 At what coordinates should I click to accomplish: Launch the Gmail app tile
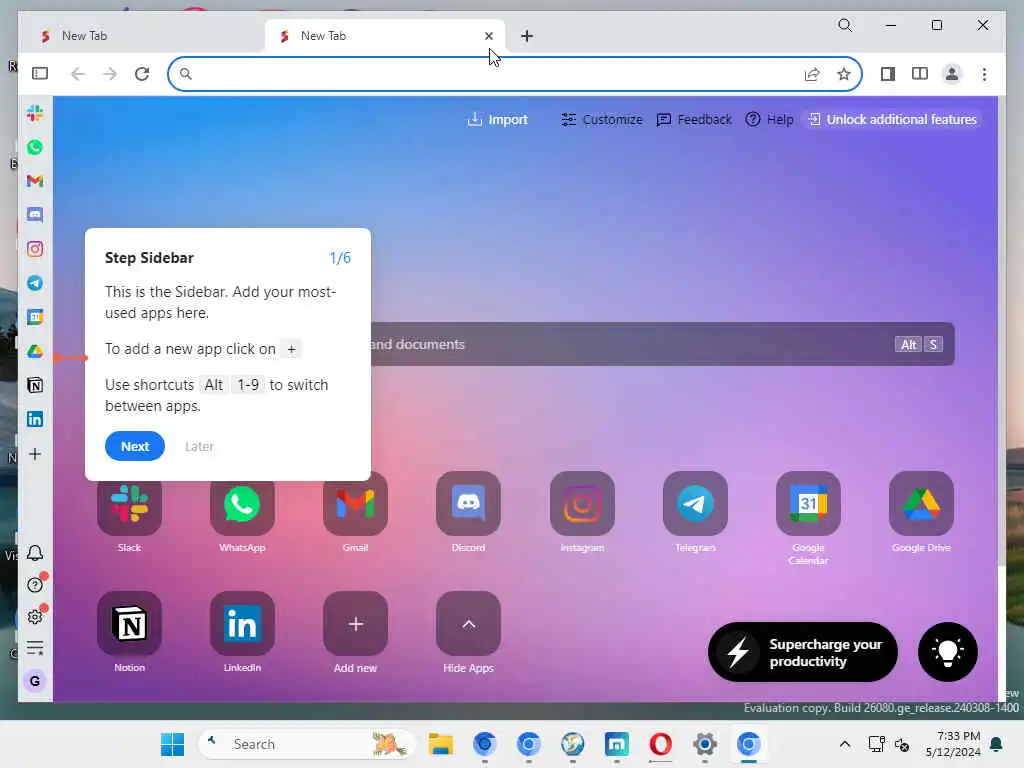pyautogui.click(x=355, y=504)
